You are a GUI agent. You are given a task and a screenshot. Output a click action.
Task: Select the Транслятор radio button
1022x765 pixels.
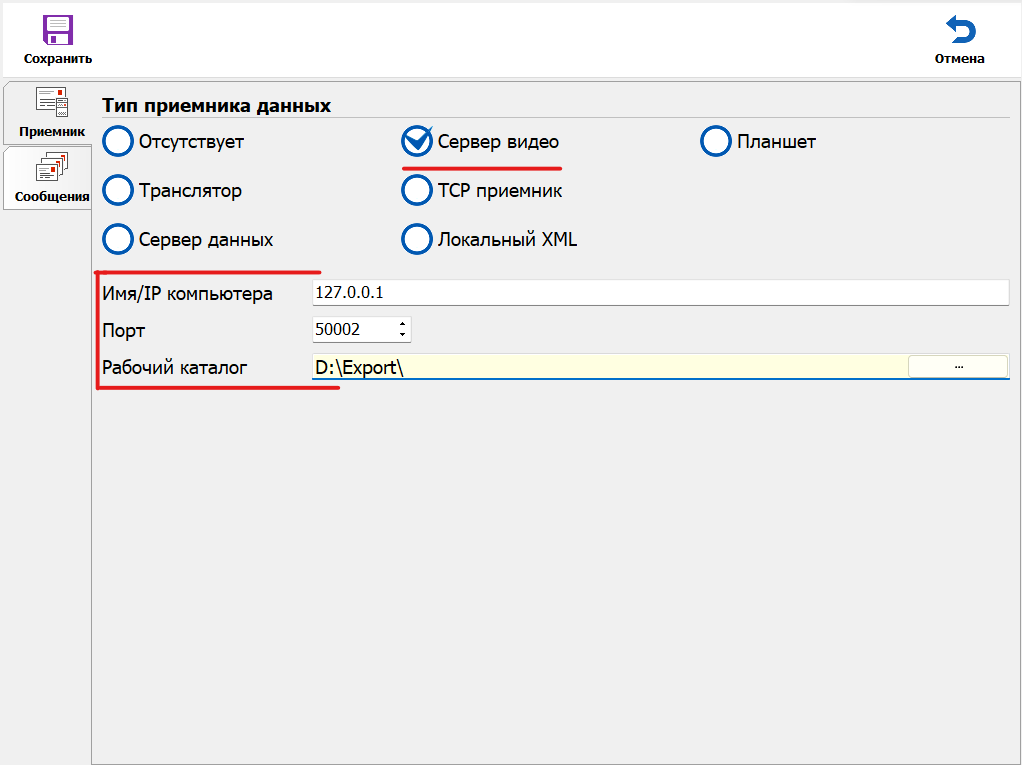[x=118, y=190]
